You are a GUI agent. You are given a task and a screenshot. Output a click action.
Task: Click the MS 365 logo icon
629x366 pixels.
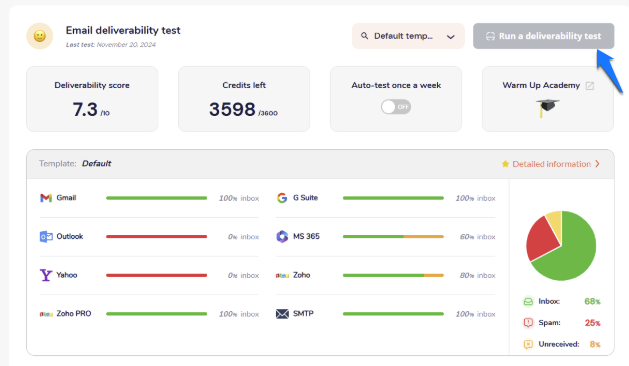[282, 236]
